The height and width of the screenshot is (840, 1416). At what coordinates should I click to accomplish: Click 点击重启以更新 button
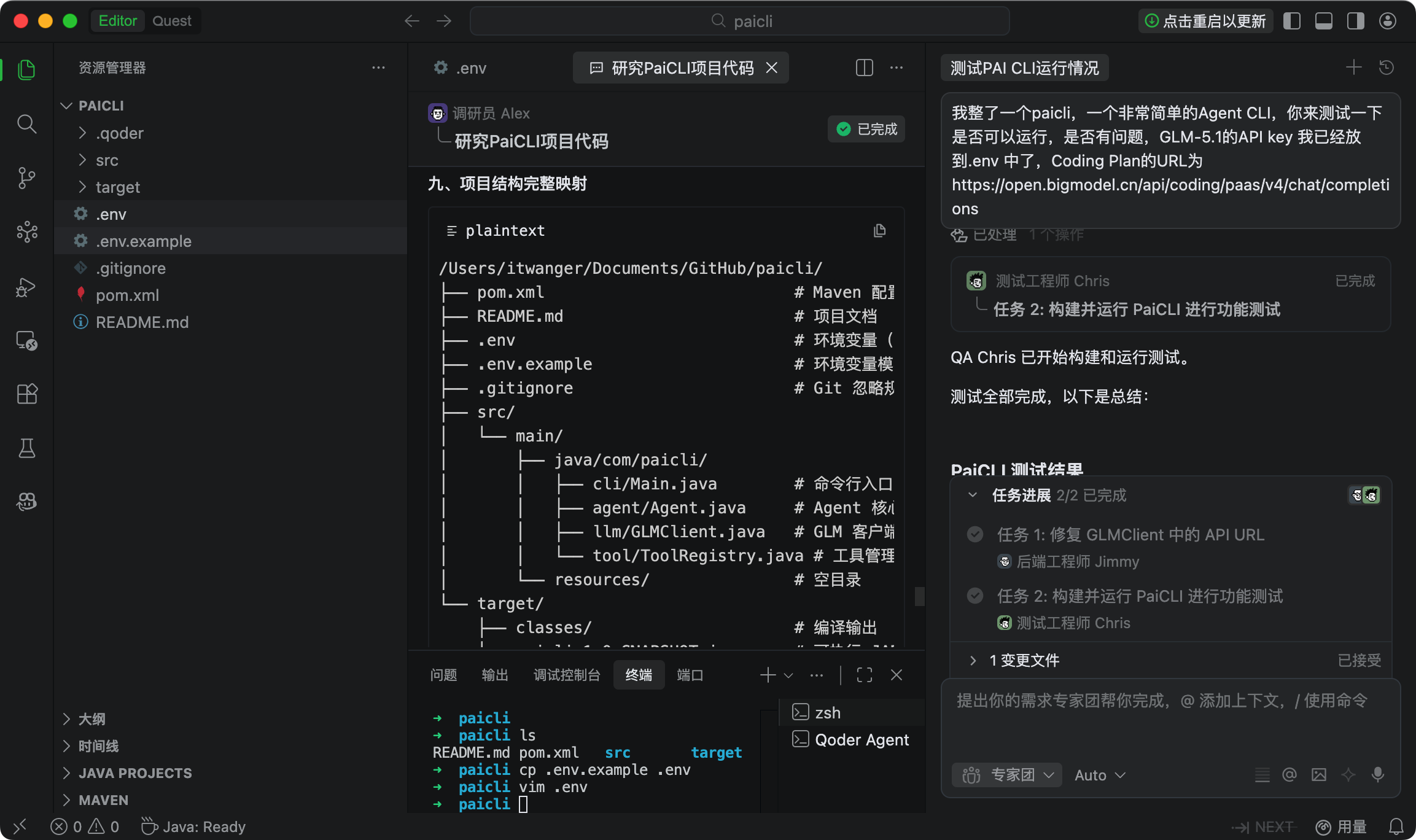click(x=1206, y=21)
